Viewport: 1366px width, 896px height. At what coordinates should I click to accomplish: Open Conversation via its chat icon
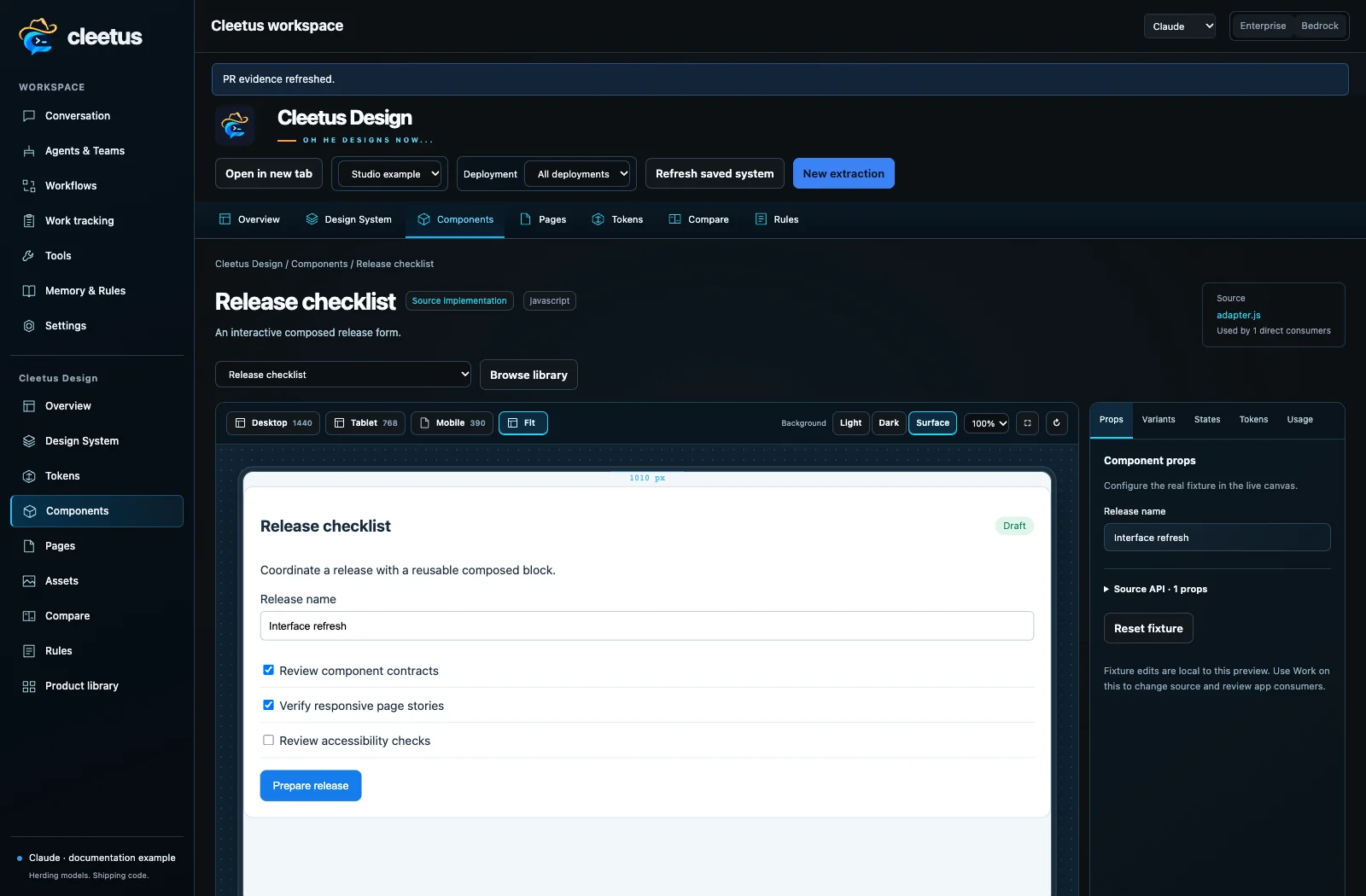tap(29, 116)
